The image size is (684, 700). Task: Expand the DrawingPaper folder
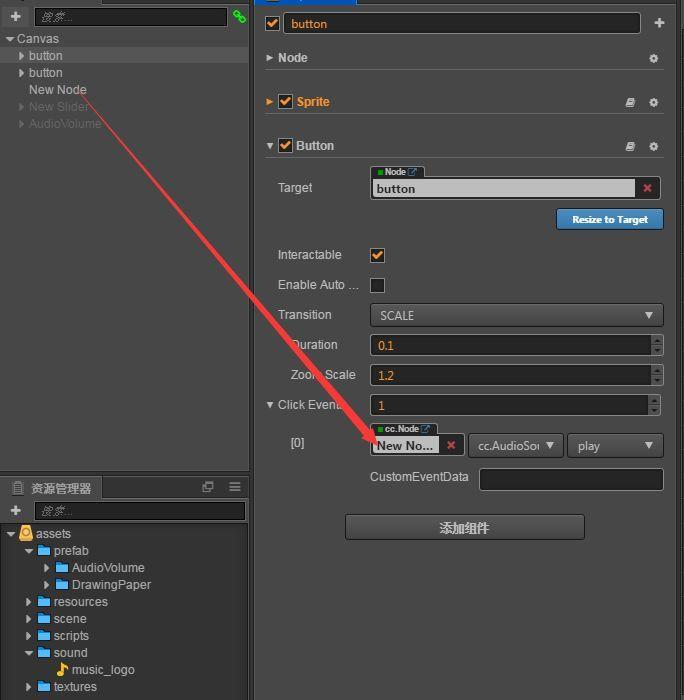[46, 585]
